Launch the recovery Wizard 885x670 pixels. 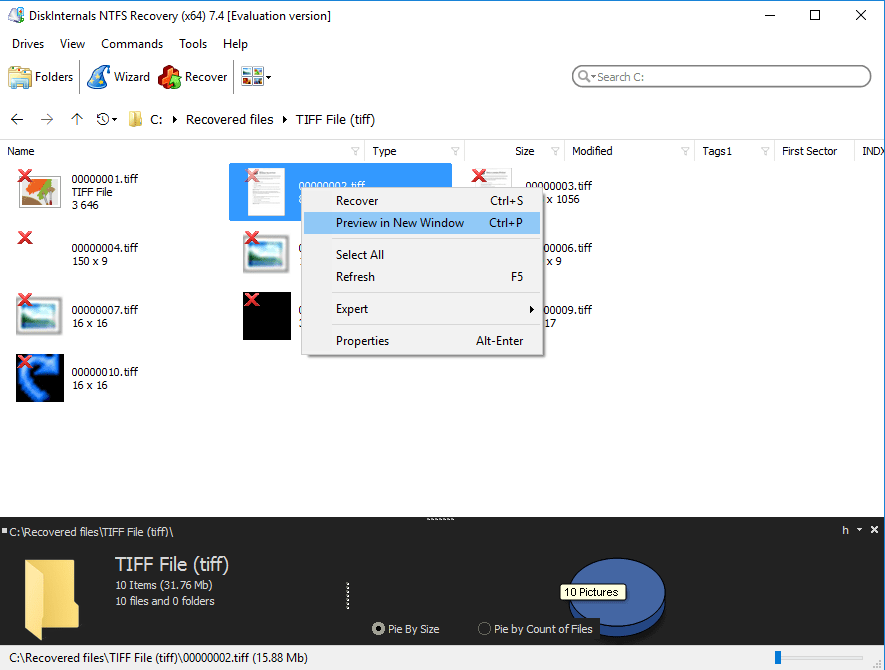coord(118,77)
